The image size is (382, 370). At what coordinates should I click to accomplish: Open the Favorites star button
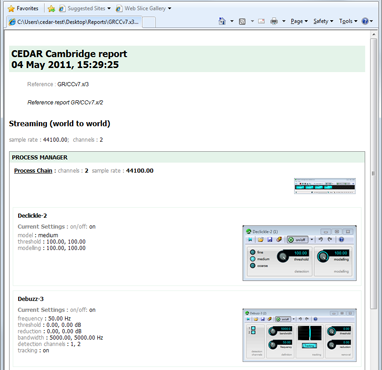click(x=23, y=8)
